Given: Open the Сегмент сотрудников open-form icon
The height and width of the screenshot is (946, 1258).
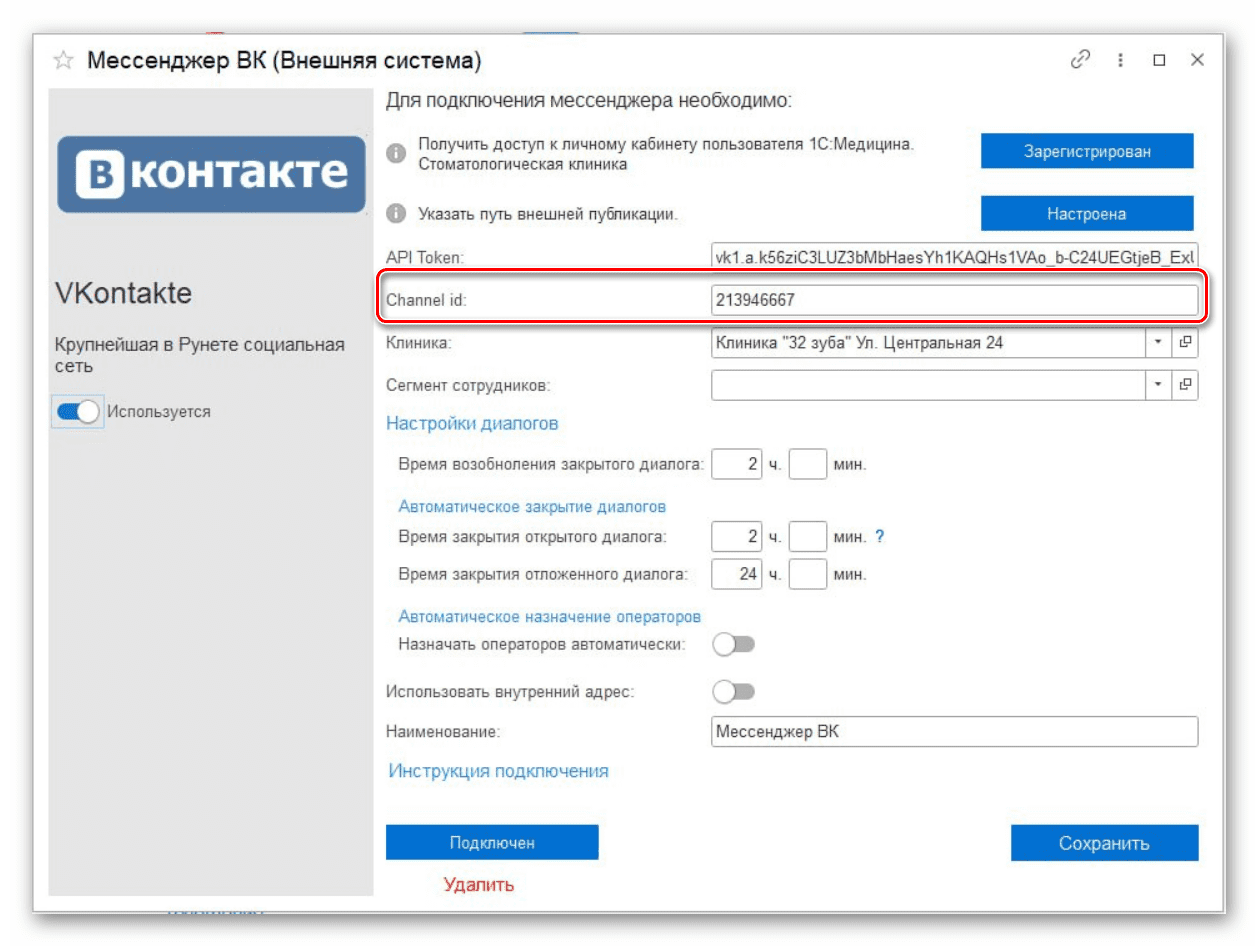Looking at the screenshot, I should (1185, 384).
